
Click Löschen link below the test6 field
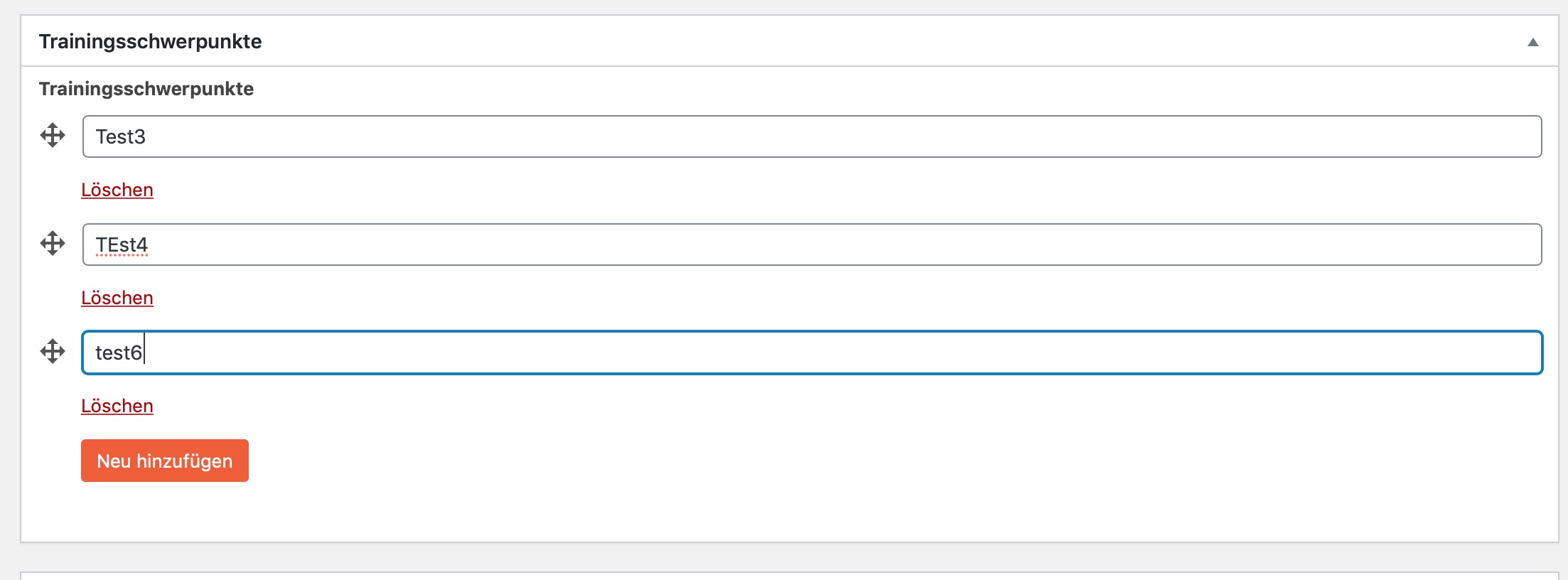coord(117,406)
